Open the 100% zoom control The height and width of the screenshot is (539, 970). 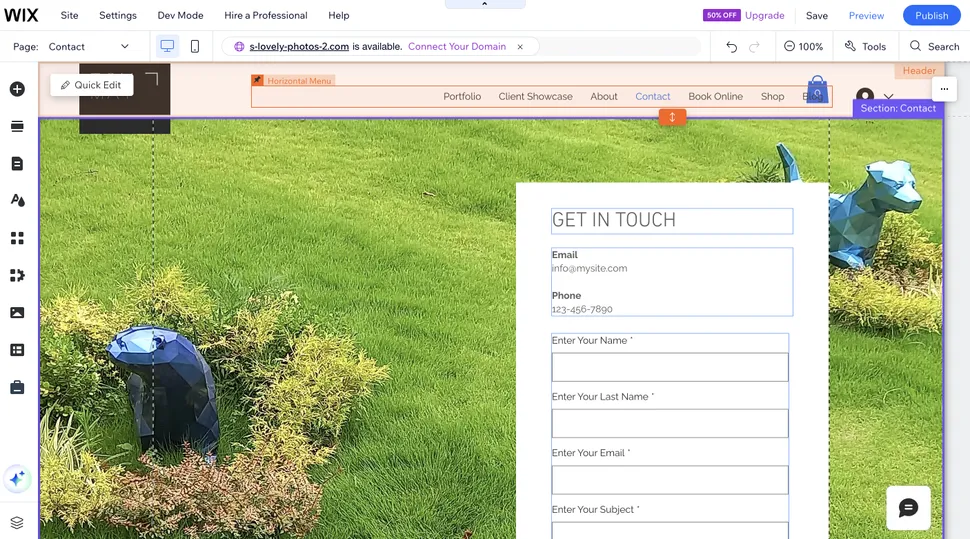coord(803,47)
